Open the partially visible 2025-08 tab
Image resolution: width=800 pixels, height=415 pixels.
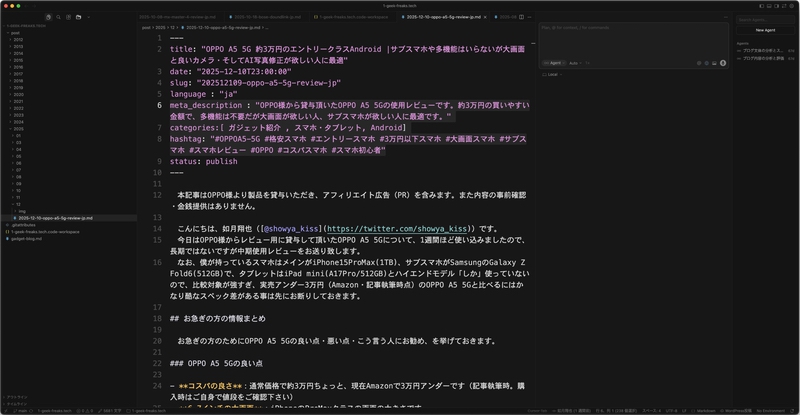coord(505,17)
